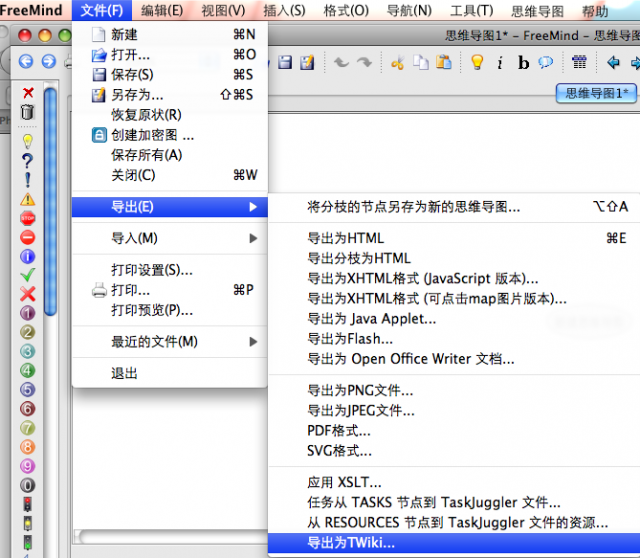Select the yellow traffic light icon
This screenshot has width=640, height=558.
pos(27,524)
